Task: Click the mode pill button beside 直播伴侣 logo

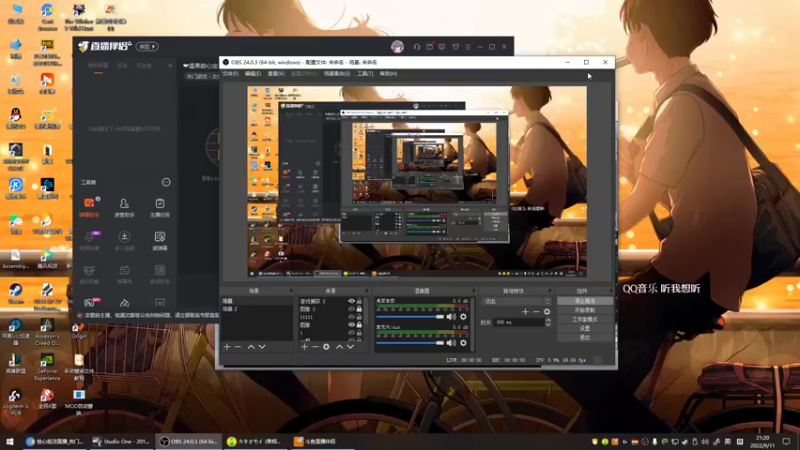Action: tap(147, 46)
